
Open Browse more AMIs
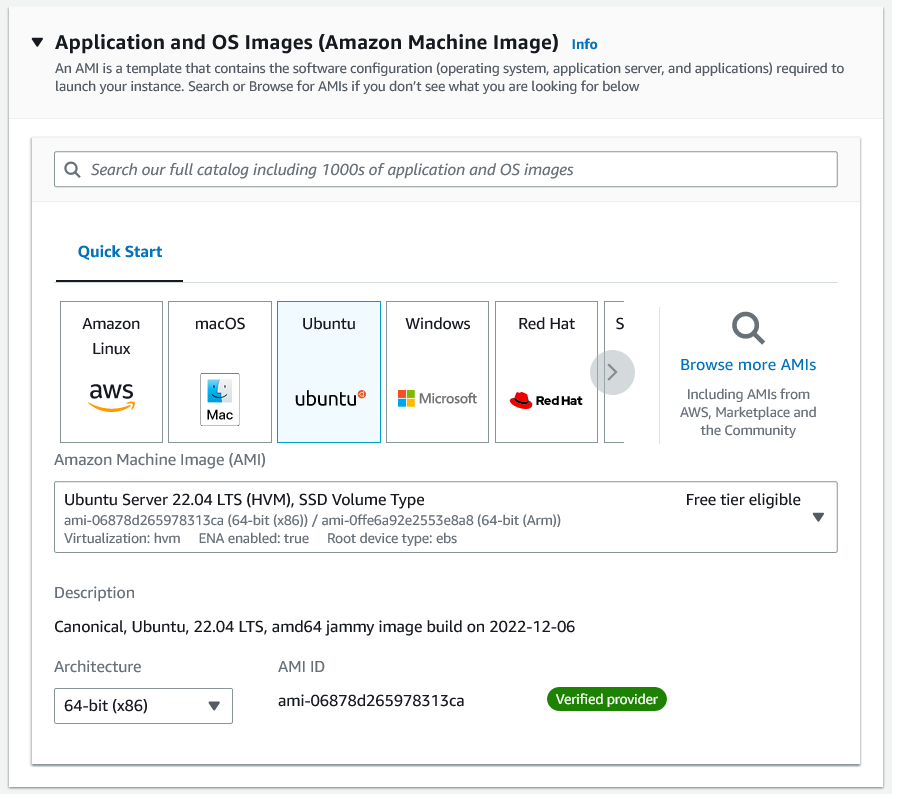[x=747, y=364]
